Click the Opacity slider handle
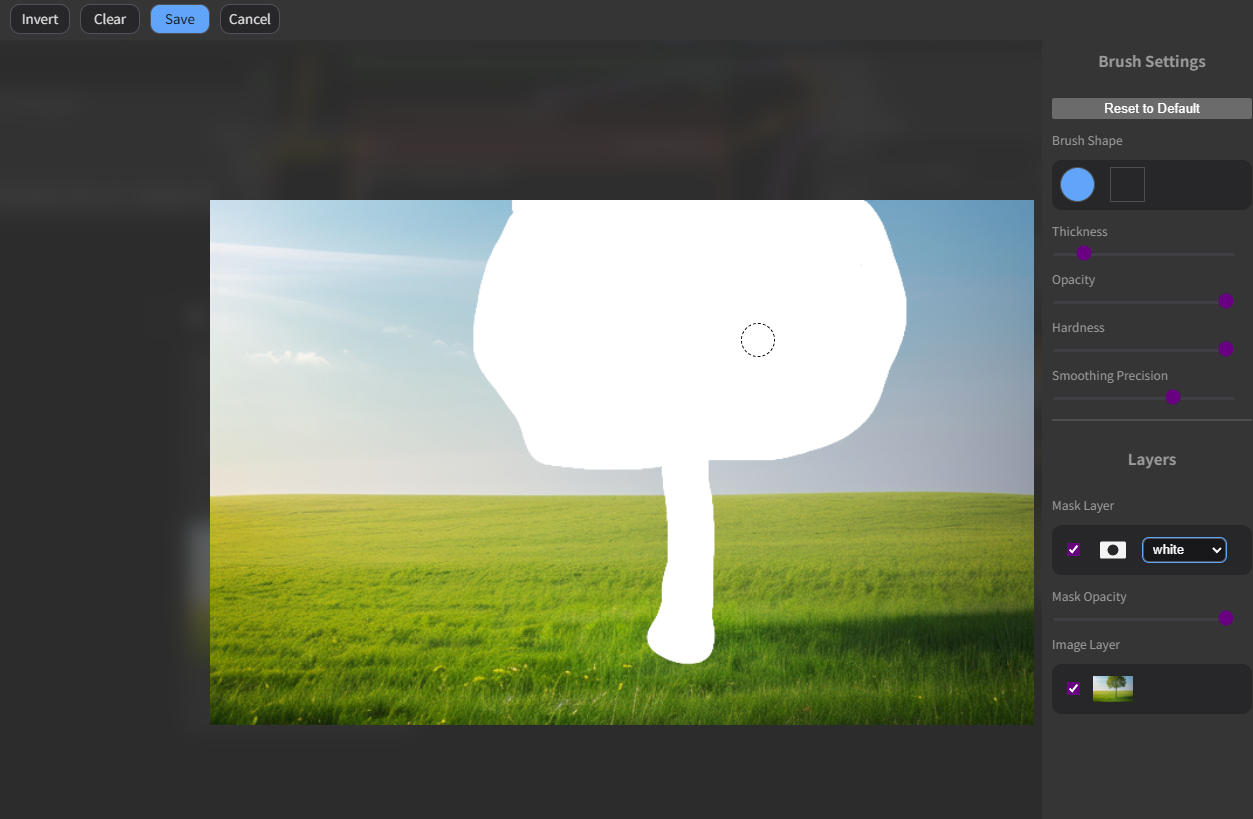The image size is (1253, 819). click(1226, 302)
